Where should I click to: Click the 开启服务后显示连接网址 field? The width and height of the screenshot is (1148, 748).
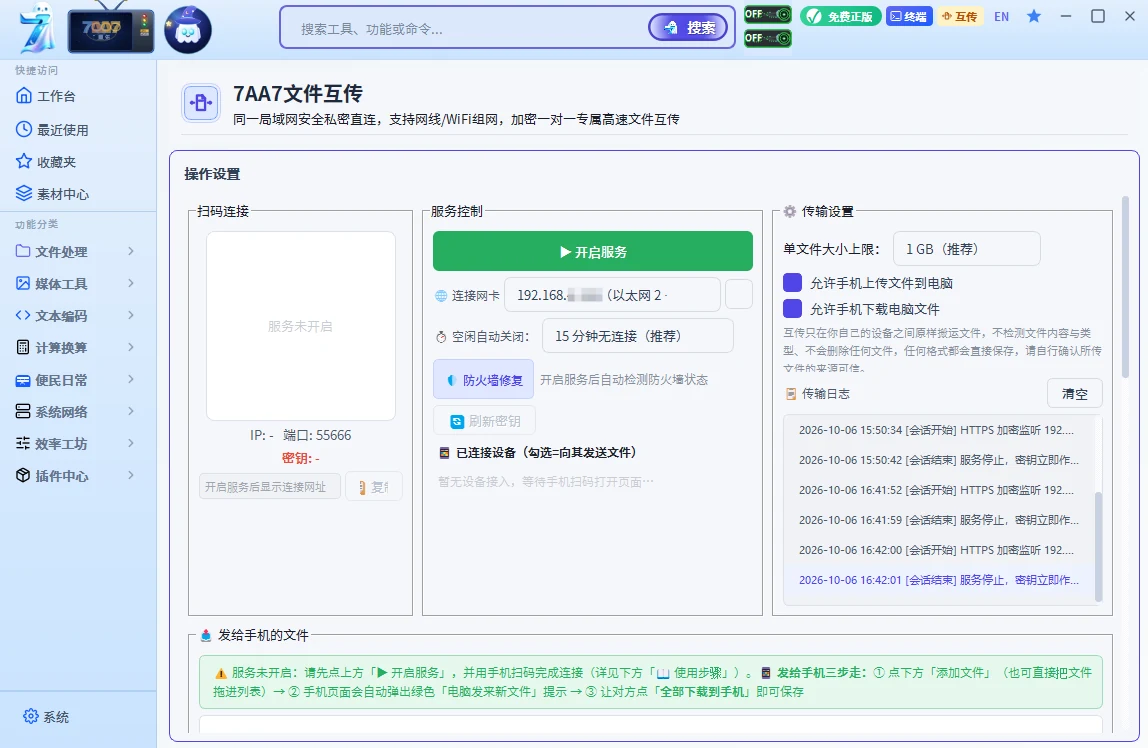point(269,487)
